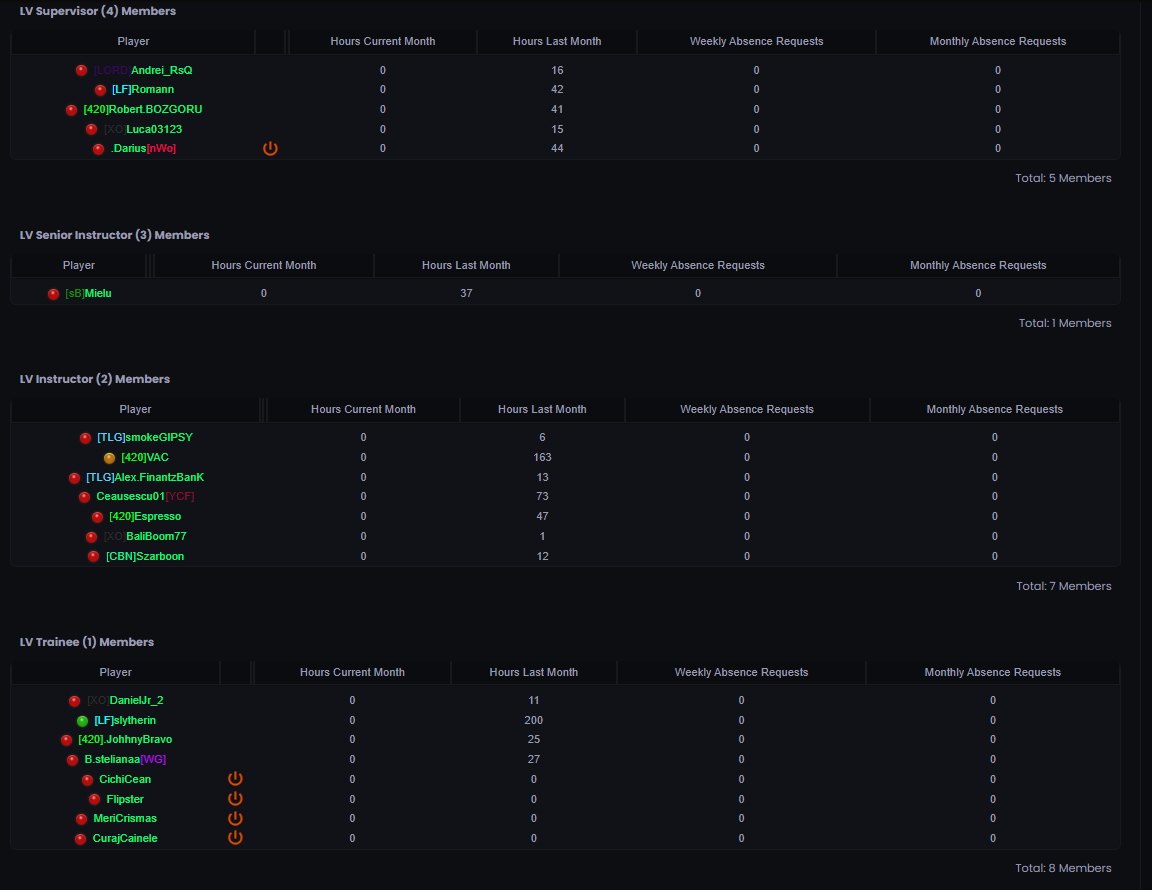1152x890 pixels.
Task: Open [TLG]smokeGIPSY player profile
Action: [145, 437]
